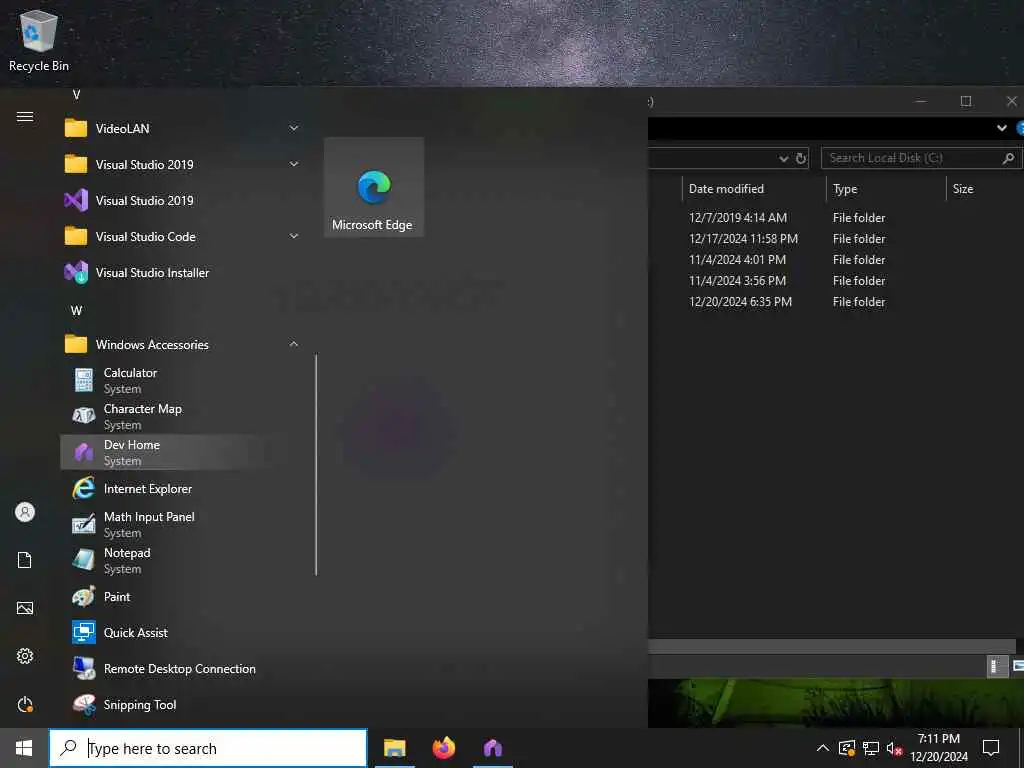Click the Power button in Start sidebar
This screenshot has height=768, width=1024.
click(25, 704)
